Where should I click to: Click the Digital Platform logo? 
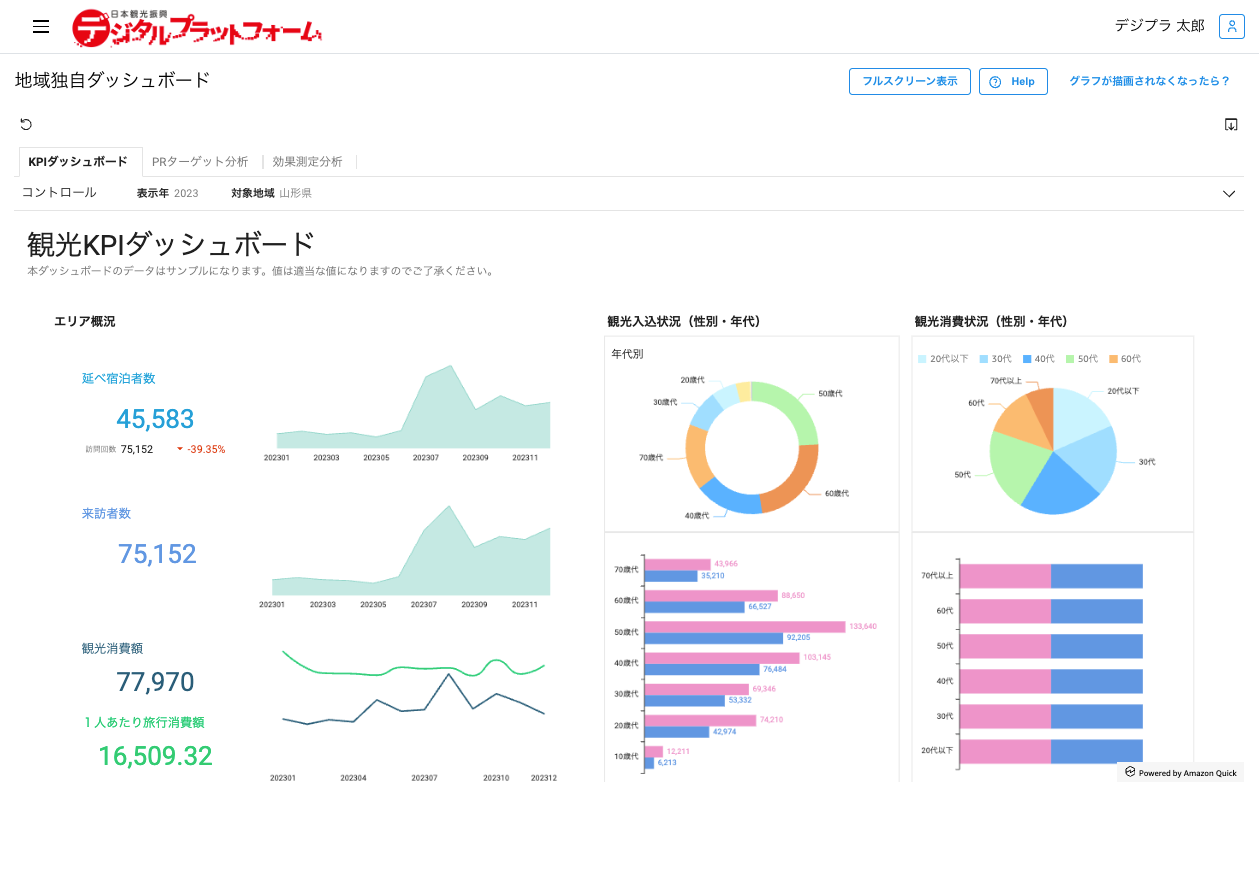pyautogui.click(x=197, y=28)
